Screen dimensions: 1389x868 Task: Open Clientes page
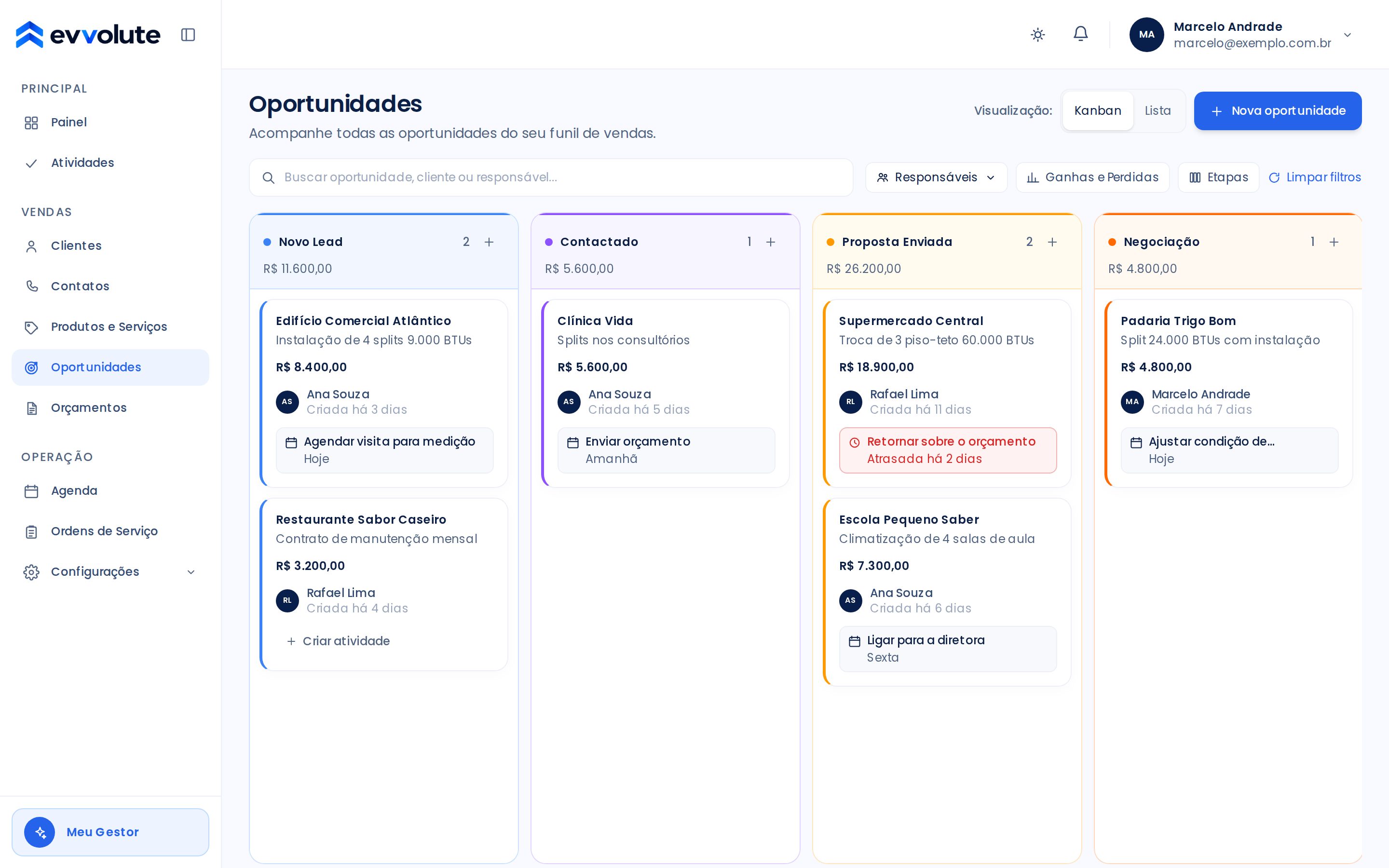110,246
